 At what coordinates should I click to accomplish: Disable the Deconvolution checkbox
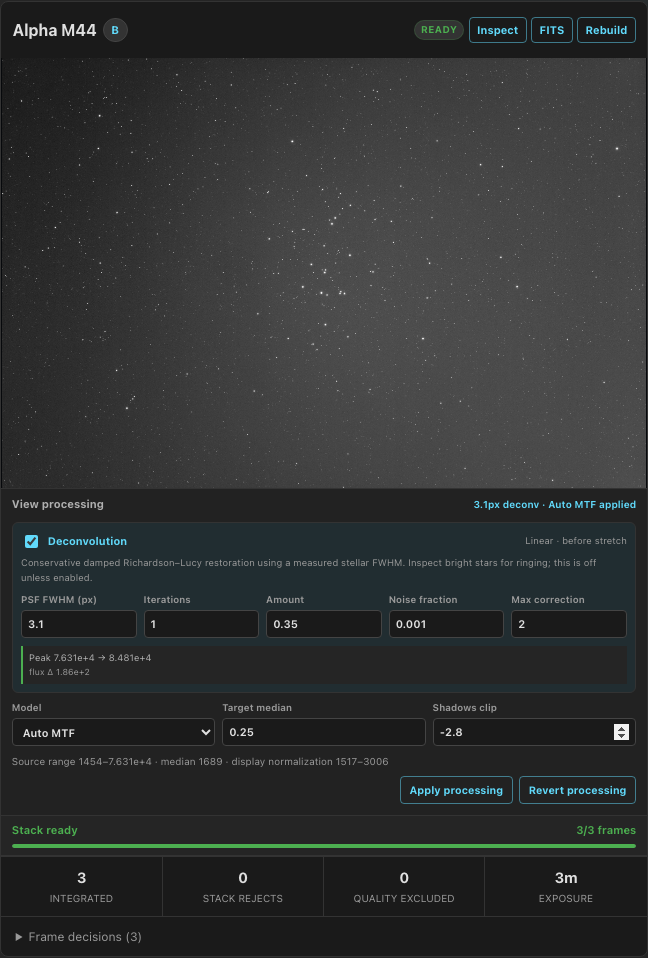point(32,541)
